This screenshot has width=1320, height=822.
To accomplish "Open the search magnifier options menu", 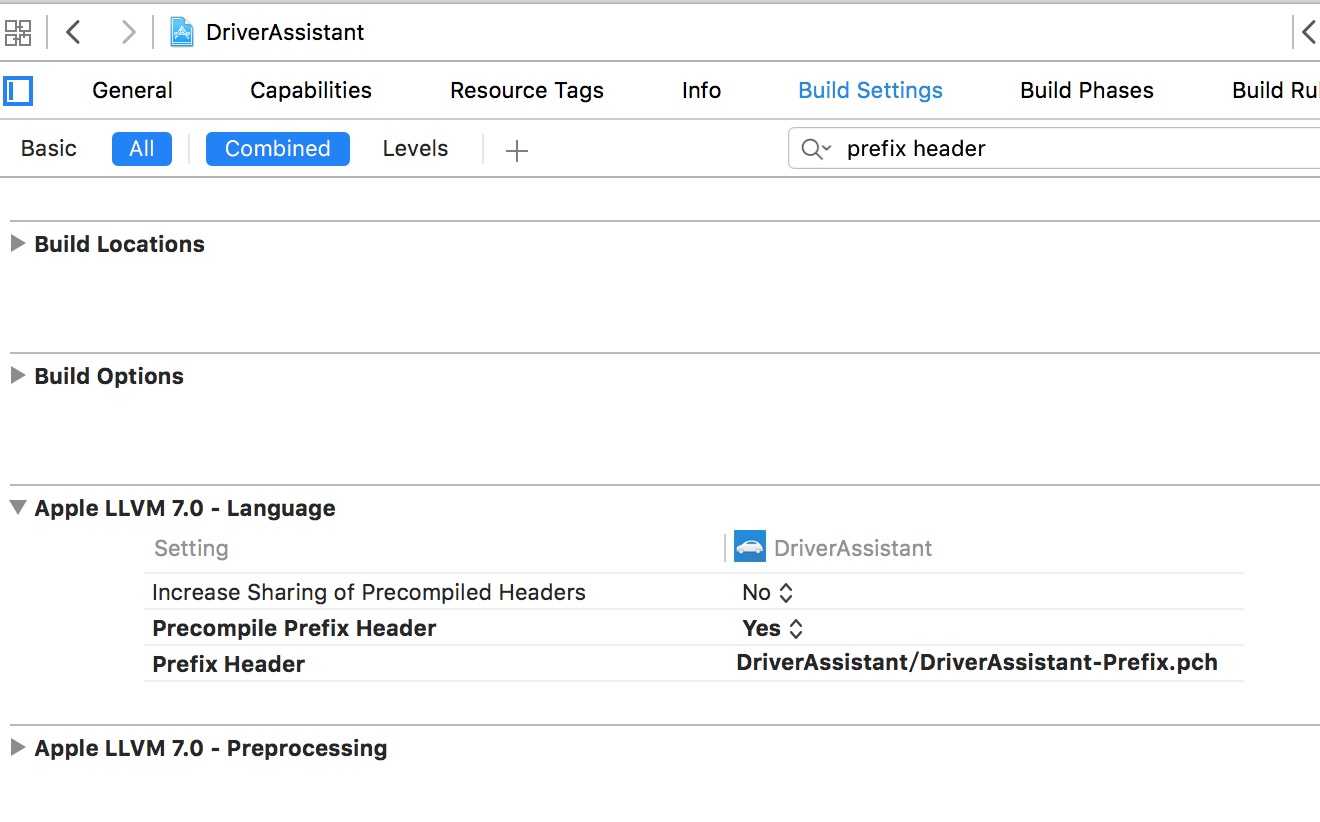I will pos(815,149).
